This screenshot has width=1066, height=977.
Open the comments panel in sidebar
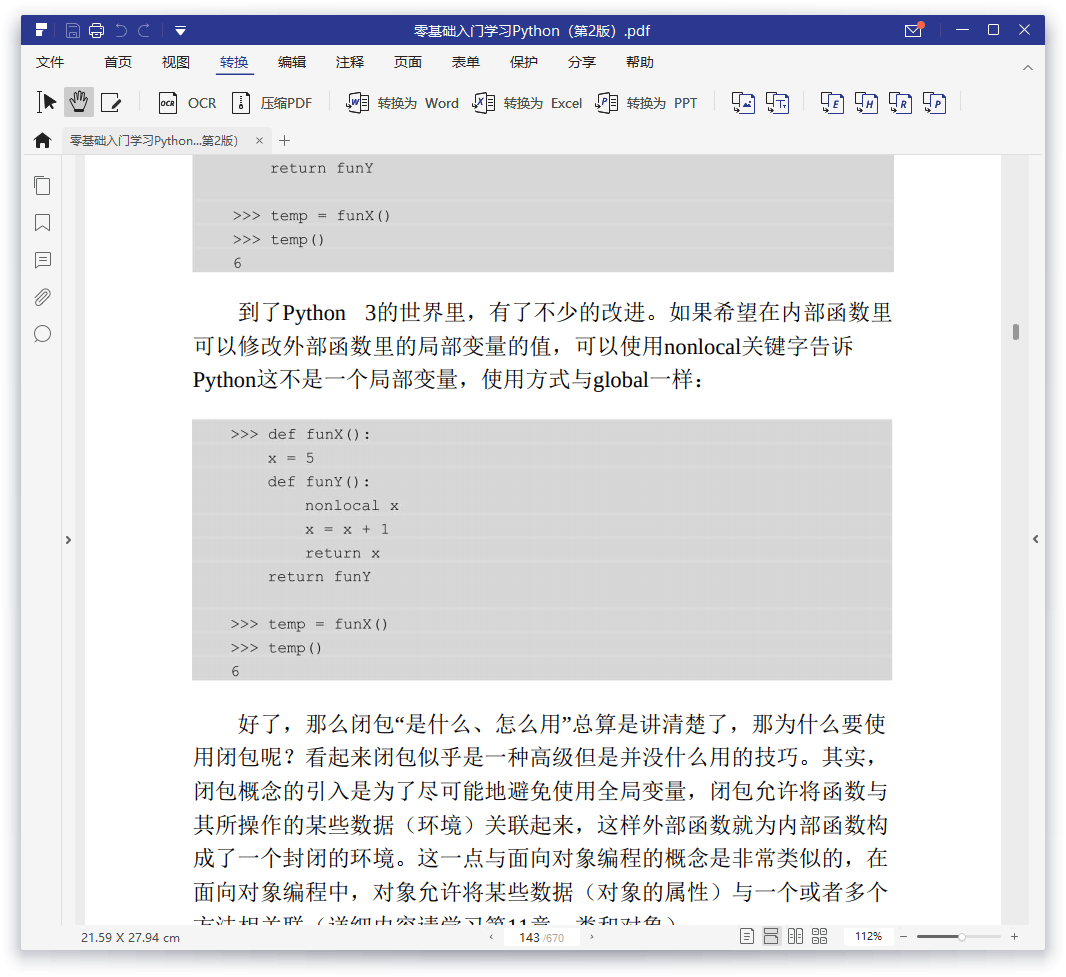pyautogui.click(x=42, y=260)
